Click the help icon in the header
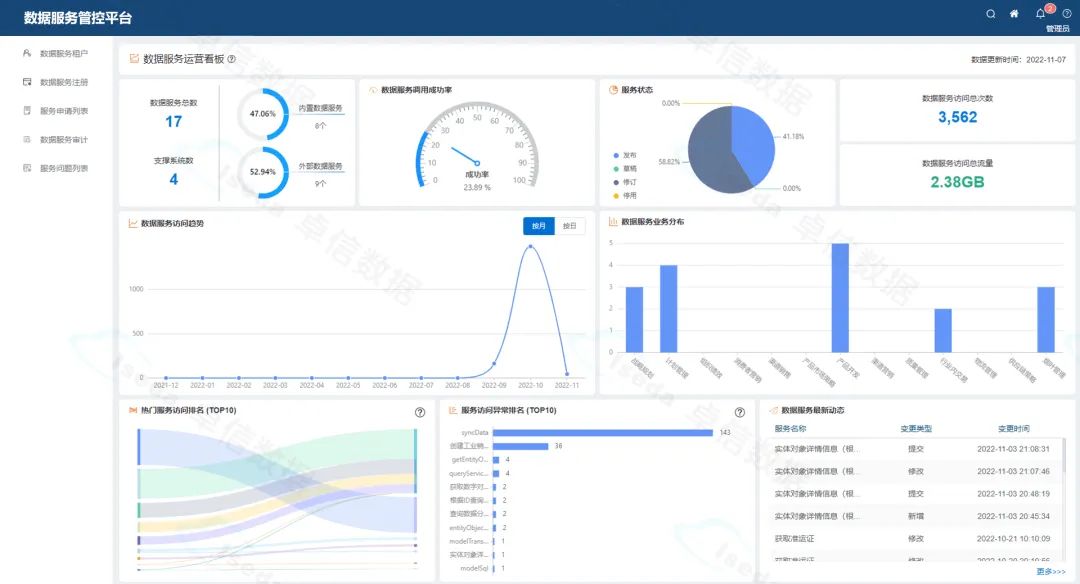The image size is (1080, 584). pyautogui.click(x=1066, y=14)
